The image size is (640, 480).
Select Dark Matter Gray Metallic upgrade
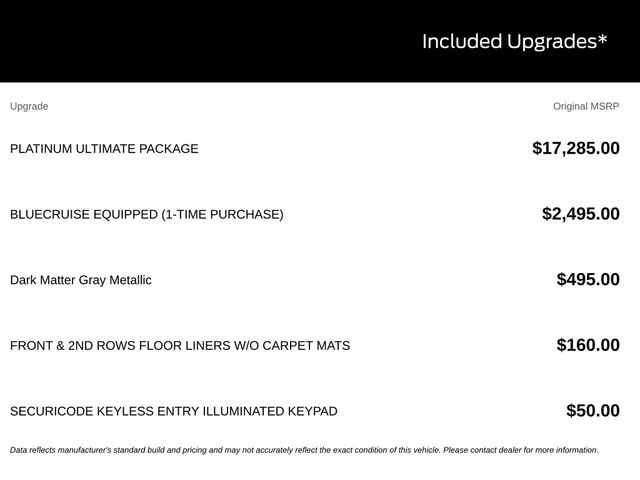click(x=81, y=280)
